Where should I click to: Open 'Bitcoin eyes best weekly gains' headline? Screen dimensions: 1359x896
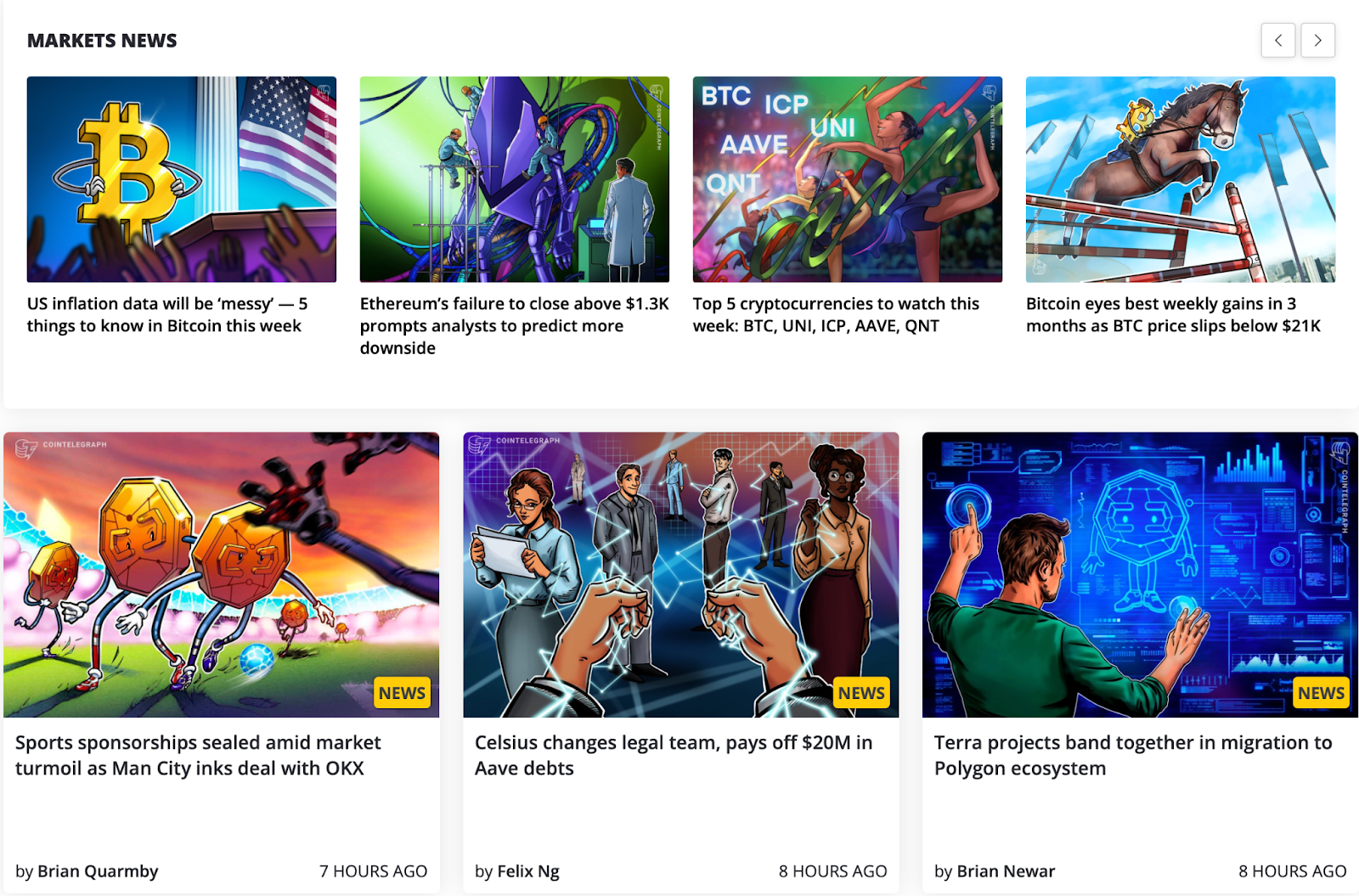(1173, 315)
